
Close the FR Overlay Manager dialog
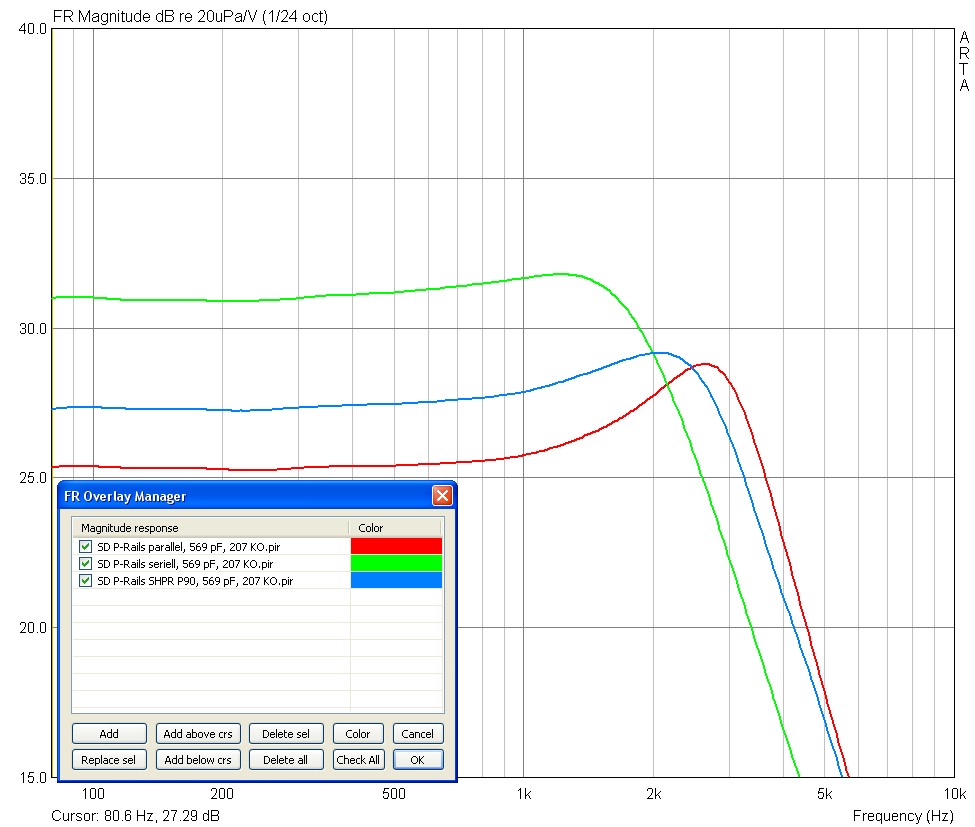coord(442,496)
